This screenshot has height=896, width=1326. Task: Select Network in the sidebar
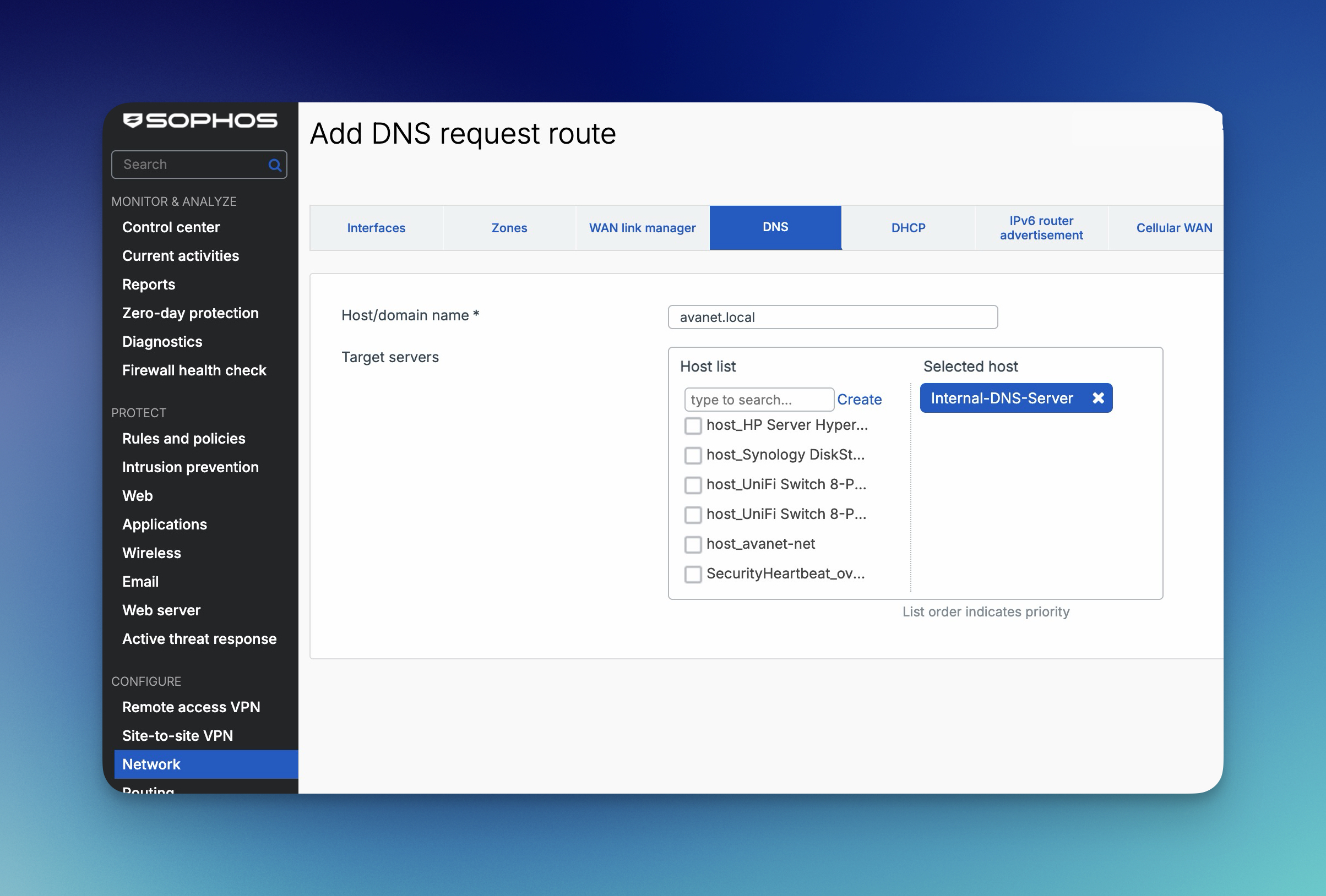pyautogui.click(x=206, y=764)
